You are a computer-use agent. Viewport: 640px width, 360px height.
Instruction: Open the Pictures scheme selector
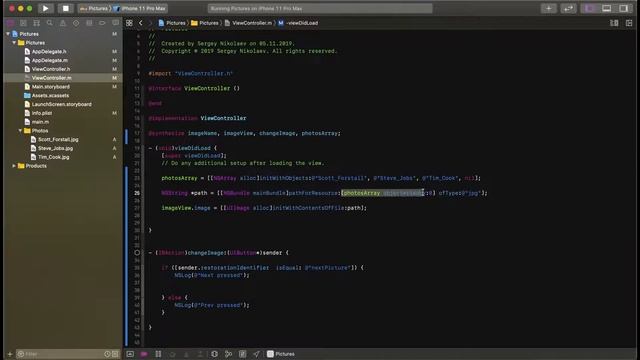coord(94,9)
